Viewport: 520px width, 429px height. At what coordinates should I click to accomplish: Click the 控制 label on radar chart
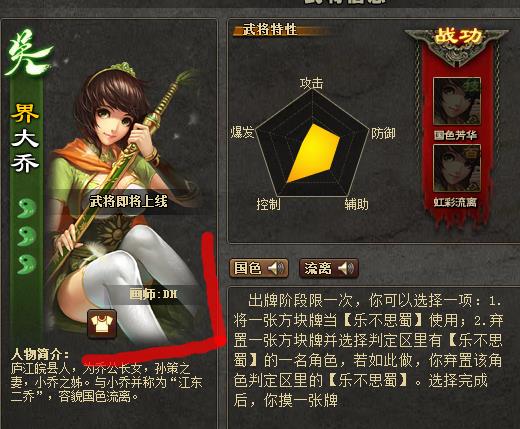pyautogui.click(x=269, y=204)
